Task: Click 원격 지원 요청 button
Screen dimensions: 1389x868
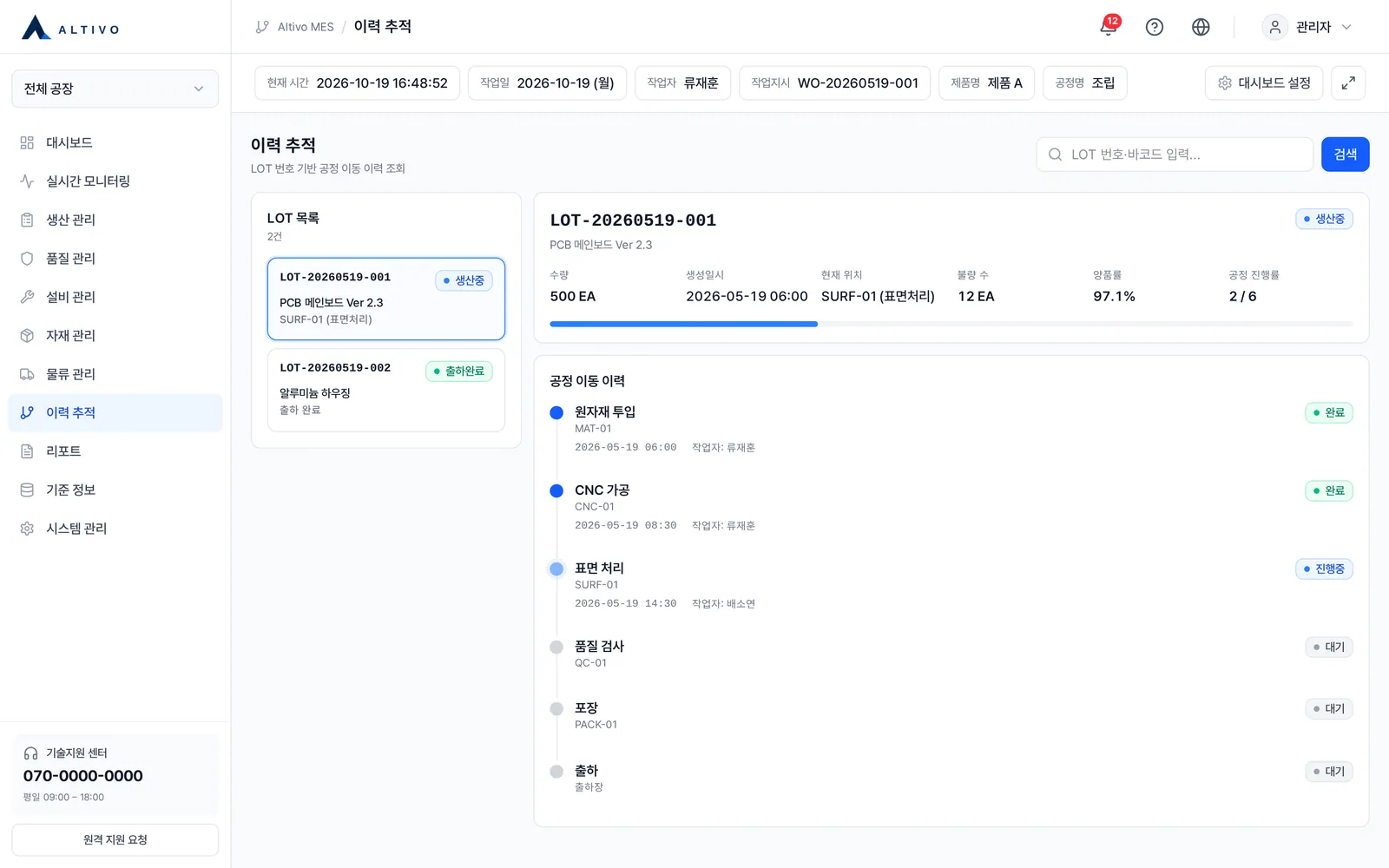Action: [x=115, y=840]
